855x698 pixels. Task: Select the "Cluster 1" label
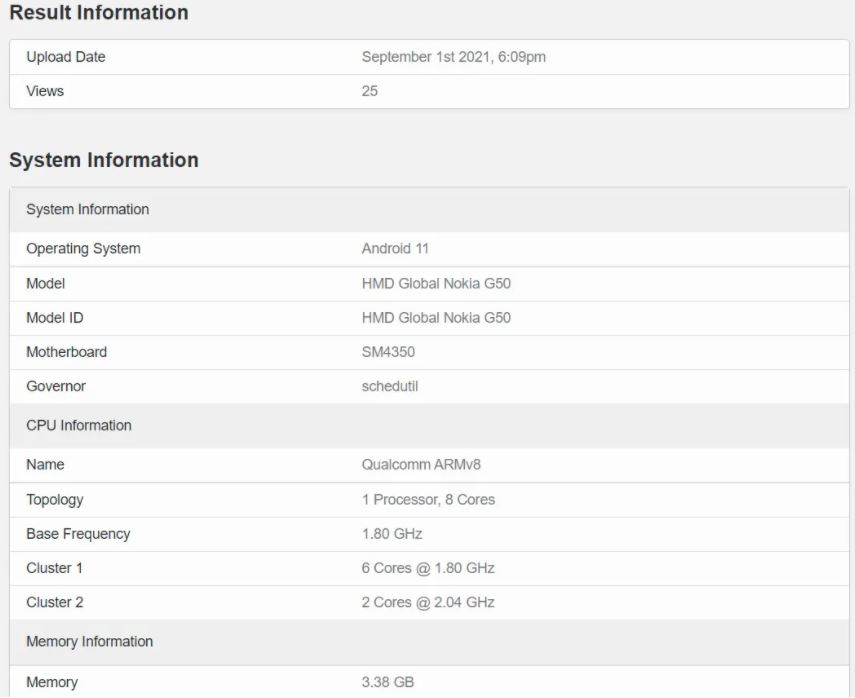coord(55,568)
